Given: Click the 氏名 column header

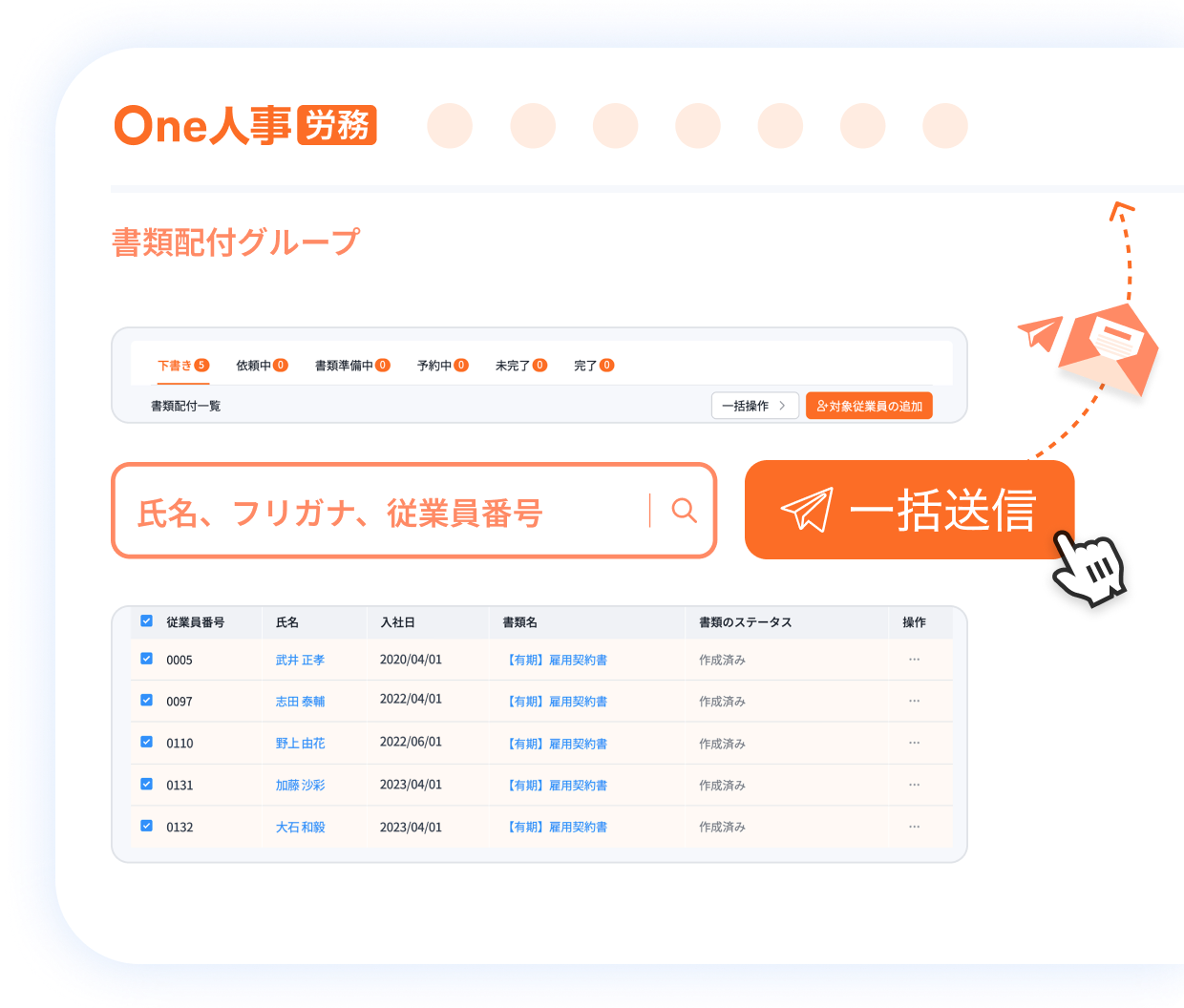Looking at the screenshot, I should (287, 622).
